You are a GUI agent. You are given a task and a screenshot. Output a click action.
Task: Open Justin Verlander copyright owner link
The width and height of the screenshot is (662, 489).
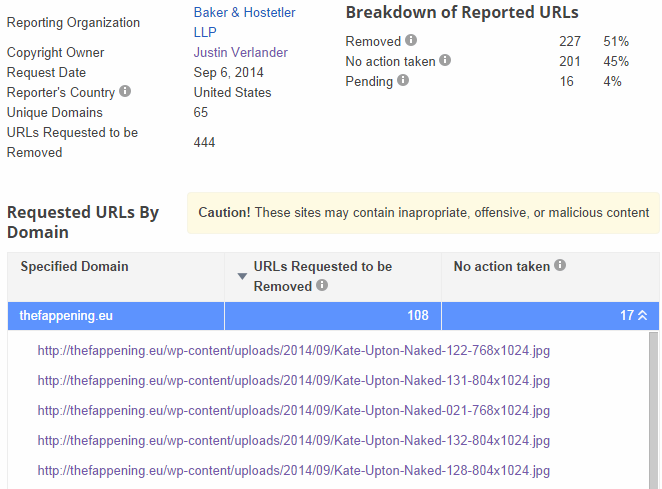240,52
